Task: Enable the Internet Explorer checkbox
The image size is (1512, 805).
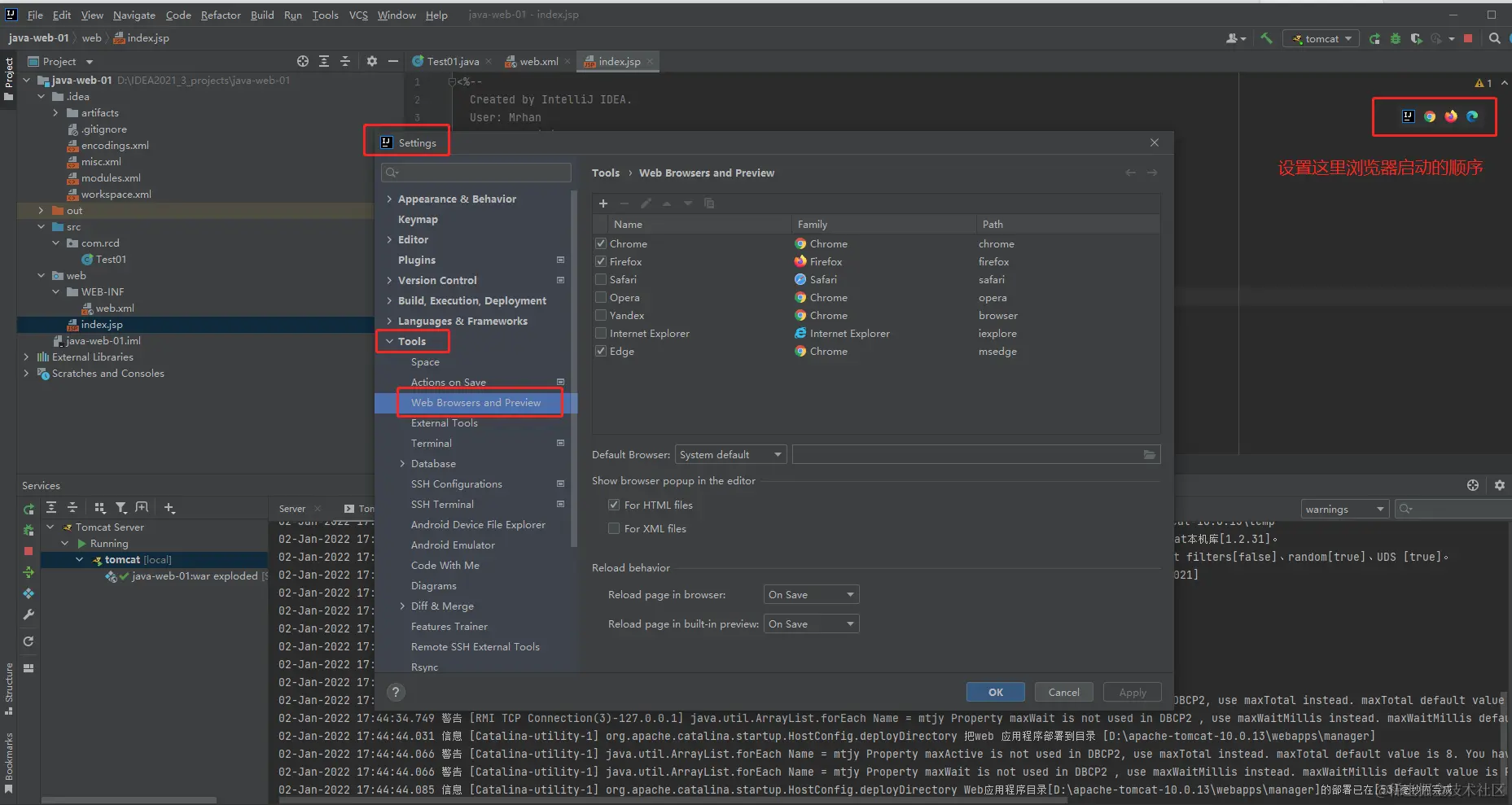Action: click(x=601, y=333)
